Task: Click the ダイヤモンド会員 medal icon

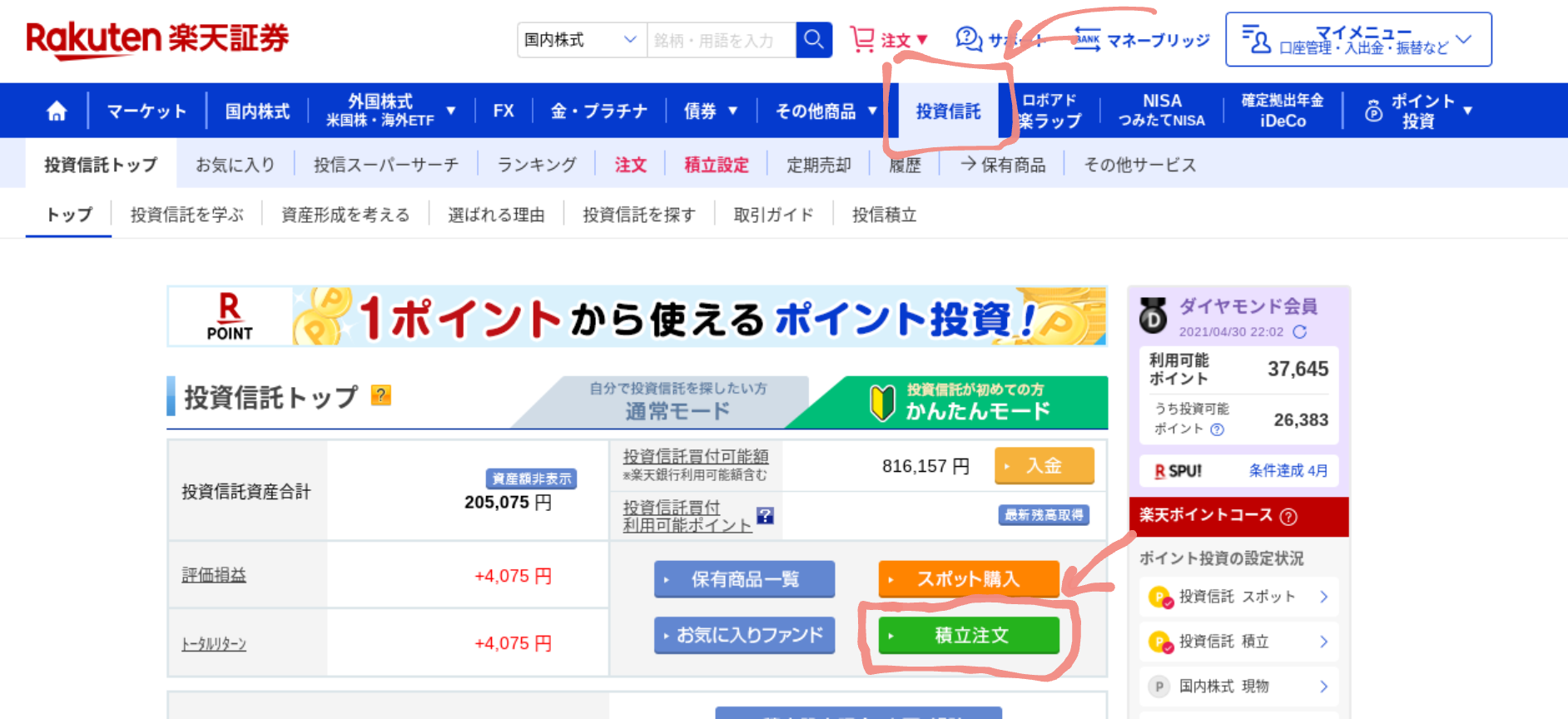Action: [1153, 315]
